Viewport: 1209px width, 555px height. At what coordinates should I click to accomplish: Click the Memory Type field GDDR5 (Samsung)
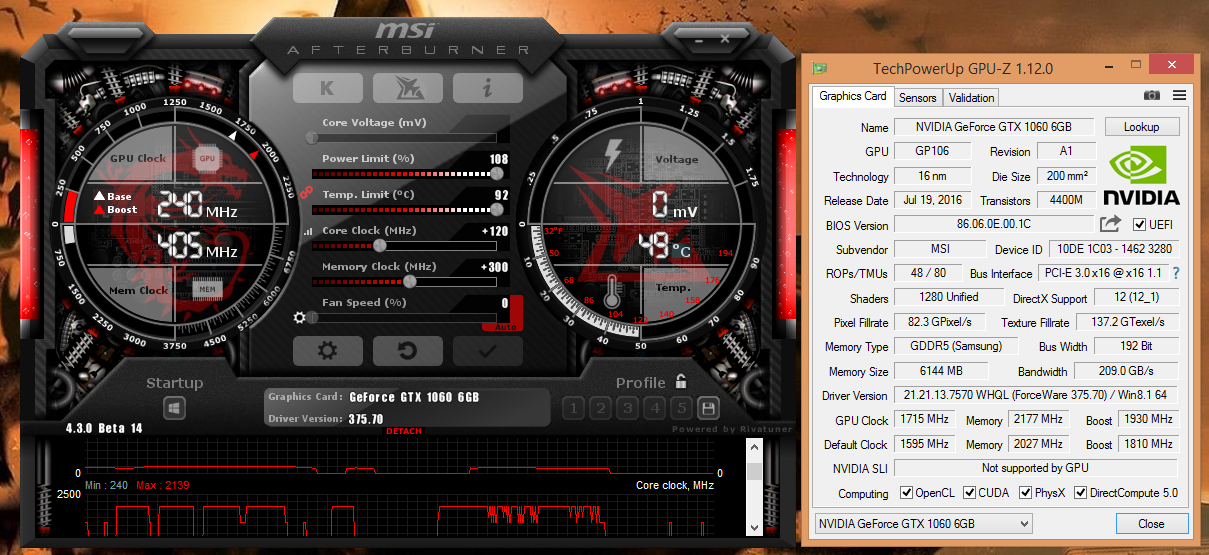tap(956, 346)
